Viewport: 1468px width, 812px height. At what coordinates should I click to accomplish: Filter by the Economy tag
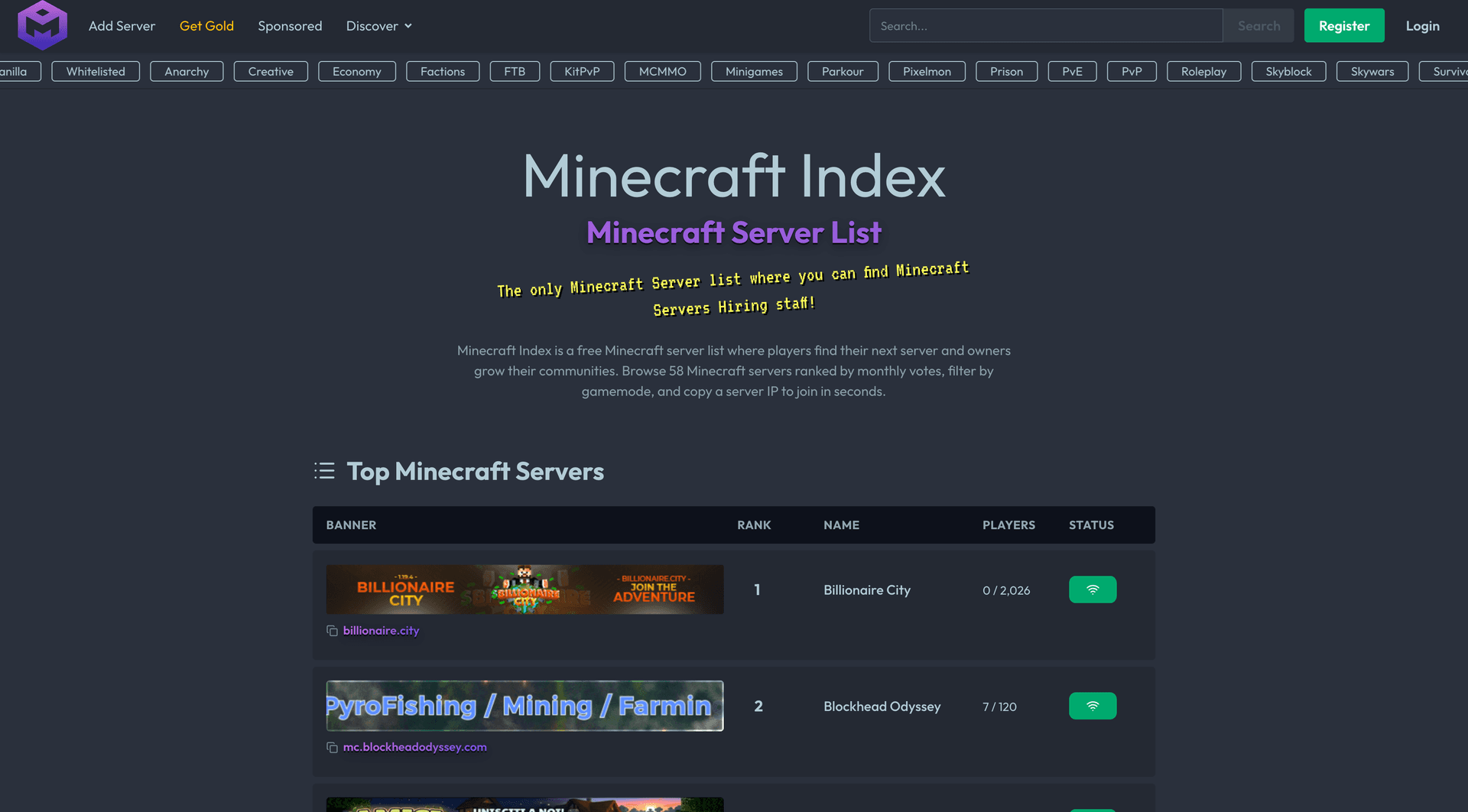tap(356, 71)
